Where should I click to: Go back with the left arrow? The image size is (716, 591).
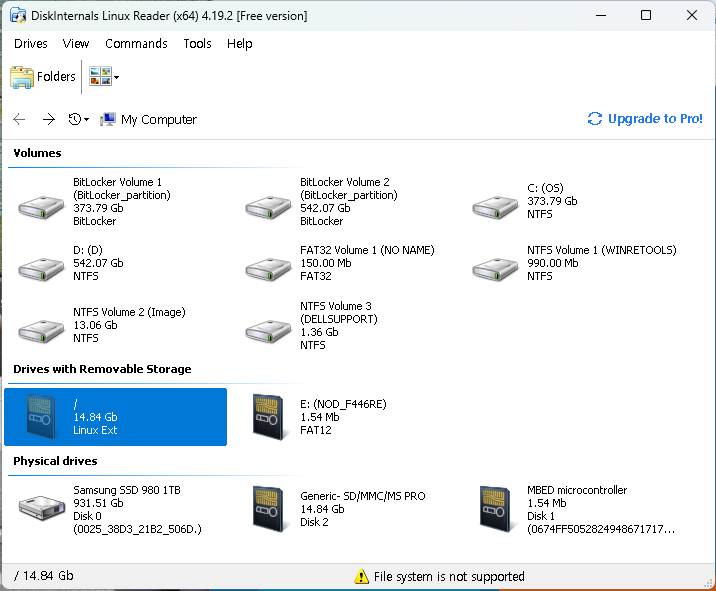point(19,120)
